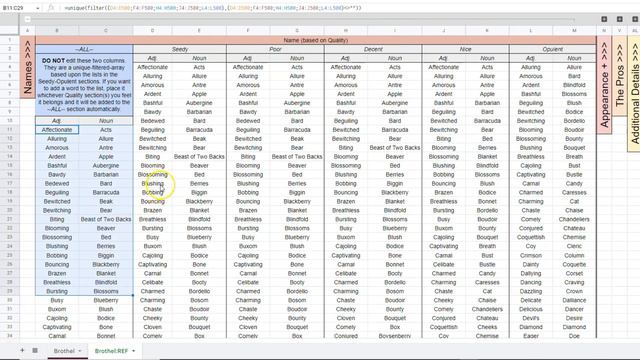Select the 'Dazzling' cell under Opulent Adj
The height and width of the screenshot is (360, 640).
[531, 291]
